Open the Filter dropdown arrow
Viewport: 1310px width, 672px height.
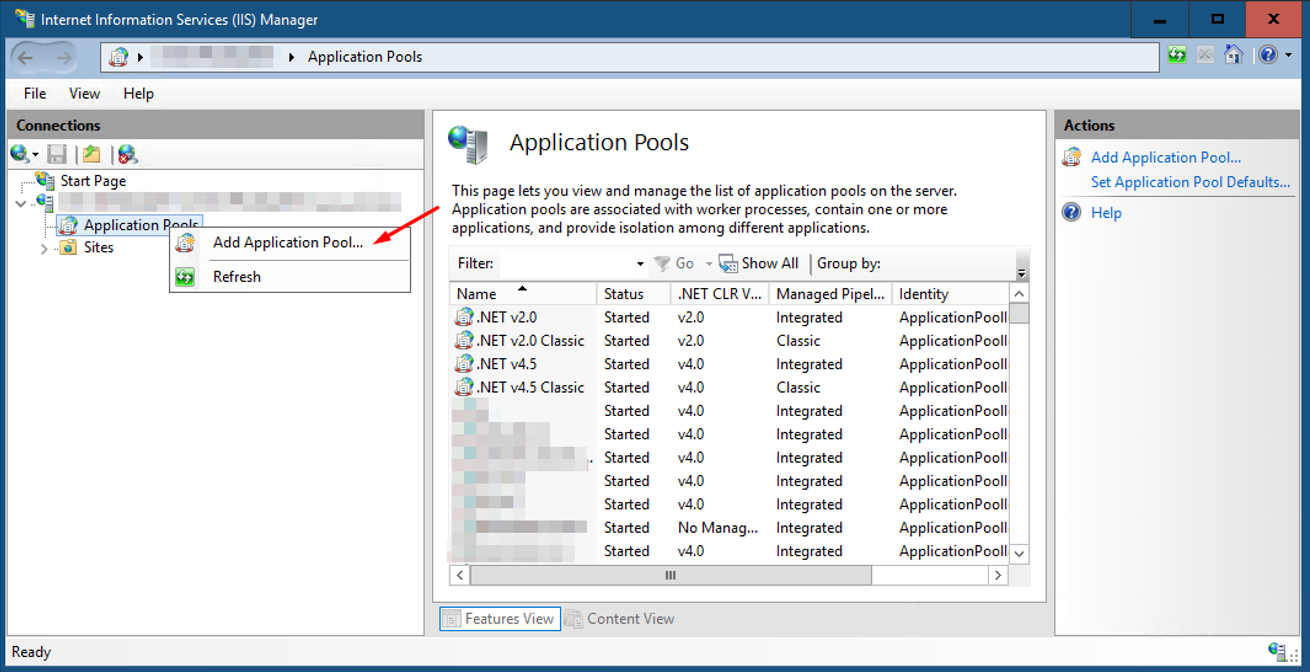[x=640, y=264]
